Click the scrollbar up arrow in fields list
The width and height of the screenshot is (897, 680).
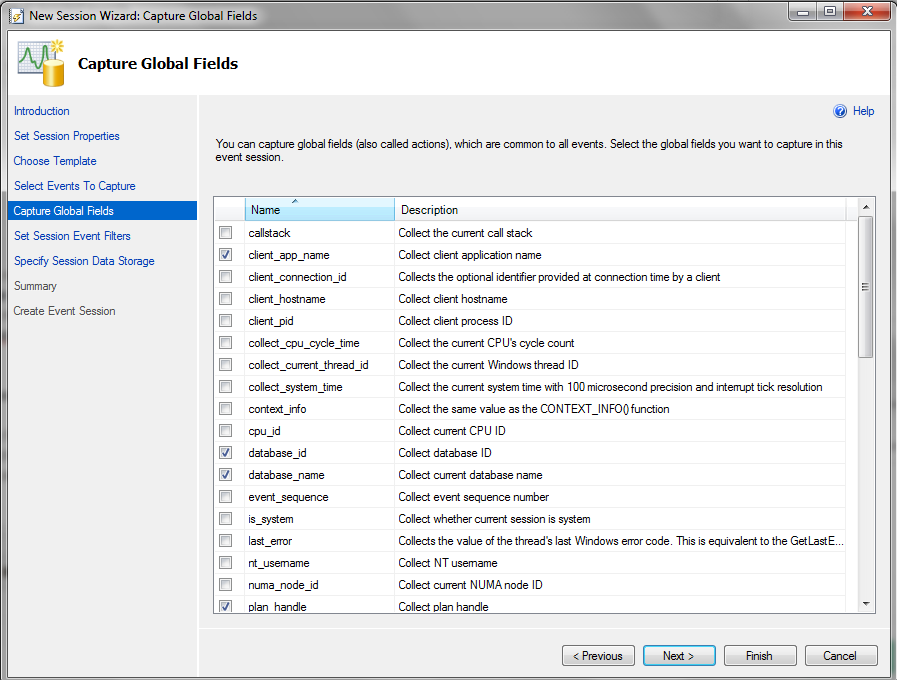866,206
